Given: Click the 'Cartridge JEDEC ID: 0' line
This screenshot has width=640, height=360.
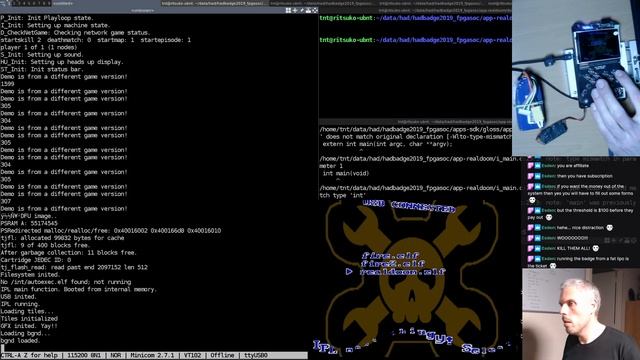Looking at the screenshot, I should [x=36, y=260].
